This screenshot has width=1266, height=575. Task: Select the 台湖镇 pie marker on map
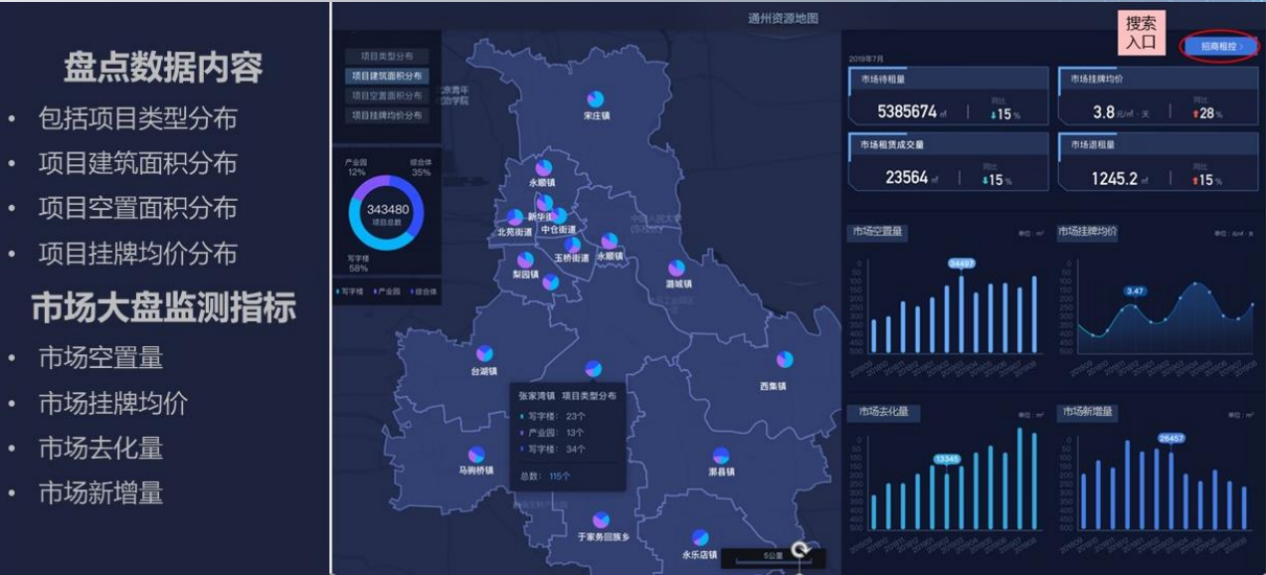pos(485,354)
